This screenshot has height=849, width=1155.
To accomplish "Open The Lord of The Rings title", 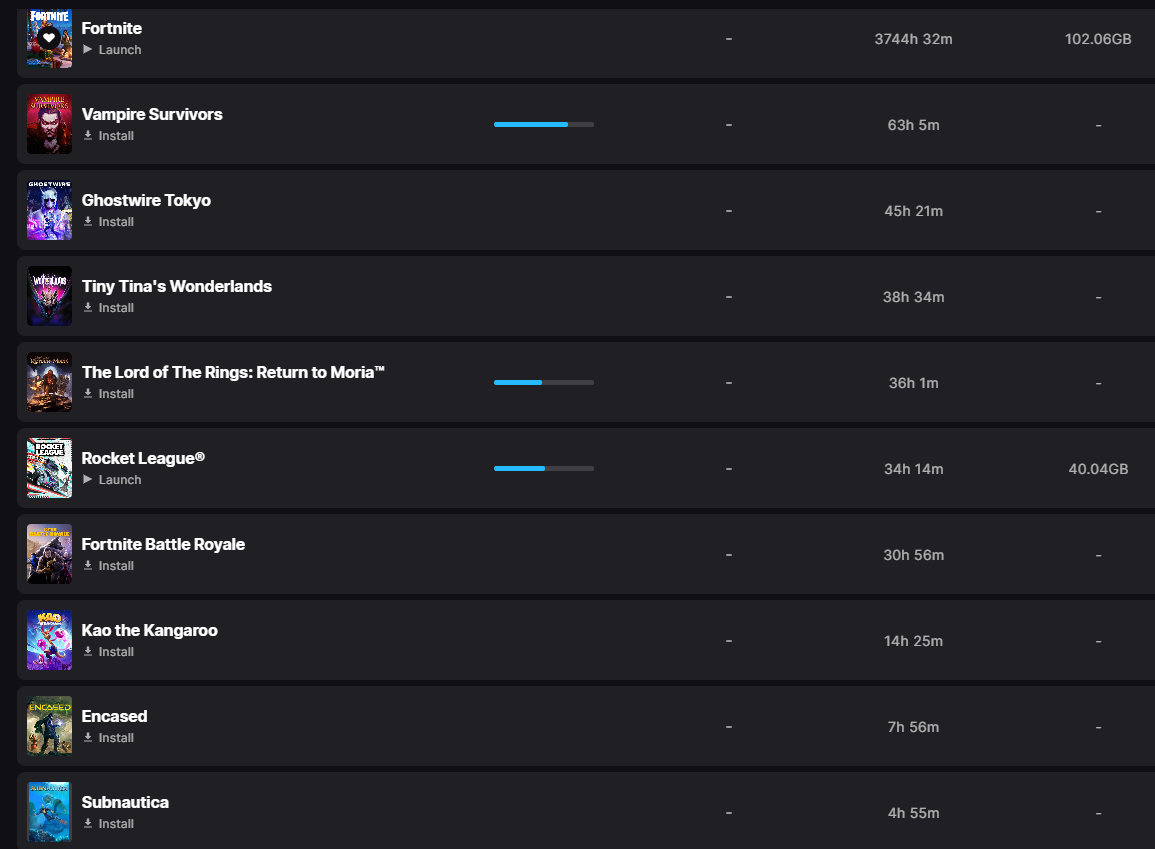I will point(233,372).
